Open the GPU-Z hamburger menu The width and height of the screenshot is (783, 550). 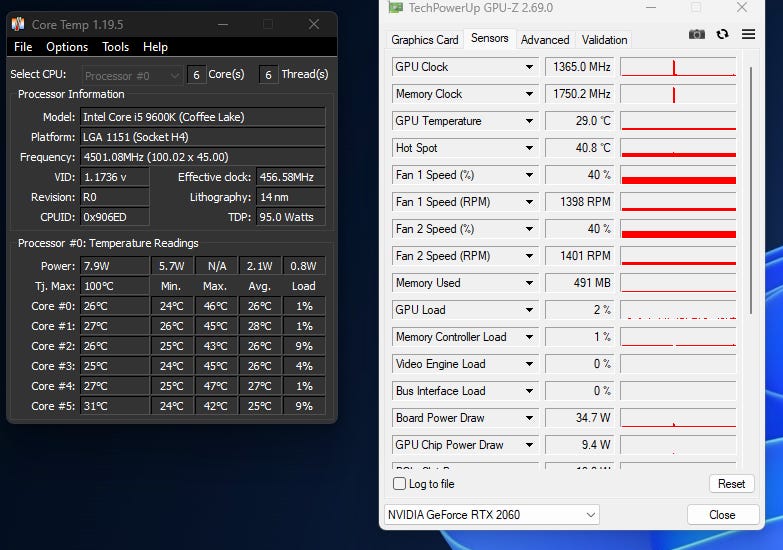748,34
